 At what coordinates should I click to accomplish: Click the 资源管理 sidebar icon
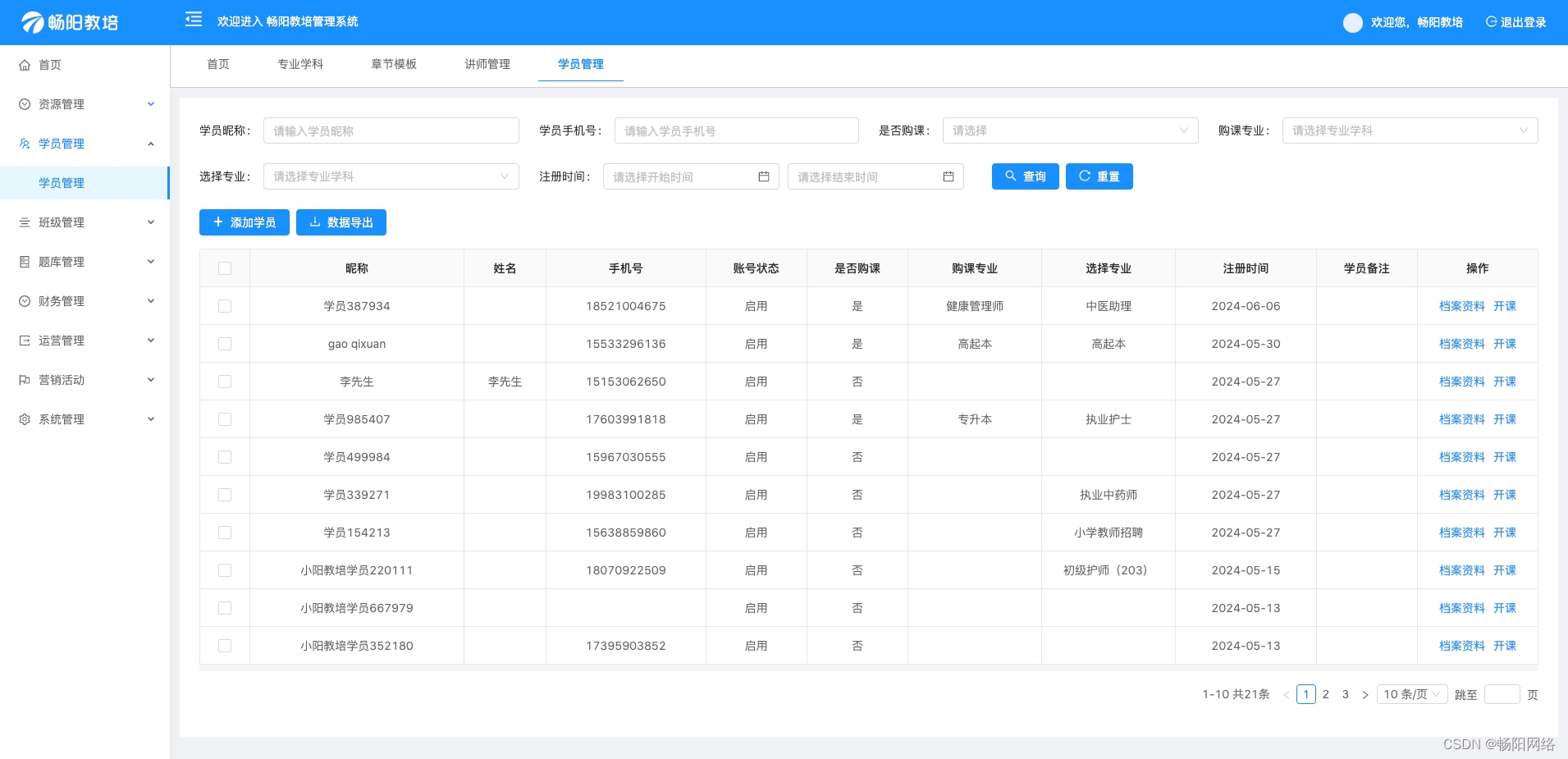(25, 104)
